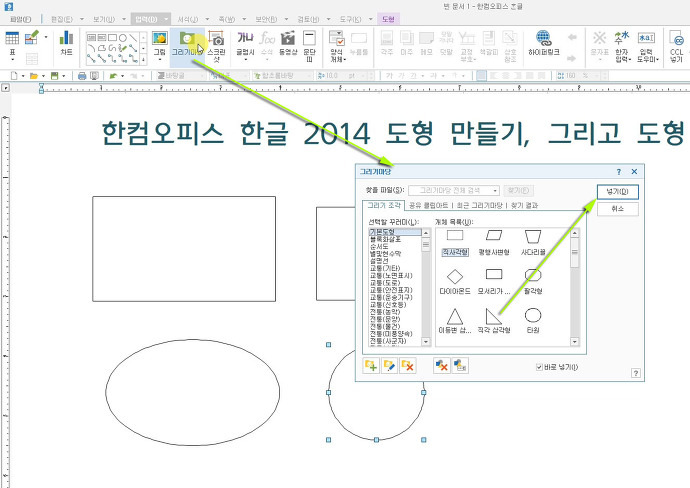The image size is (690, 488).
Task: Select the ellipse shape in ribbon gallery
Action: click(123, 38)
